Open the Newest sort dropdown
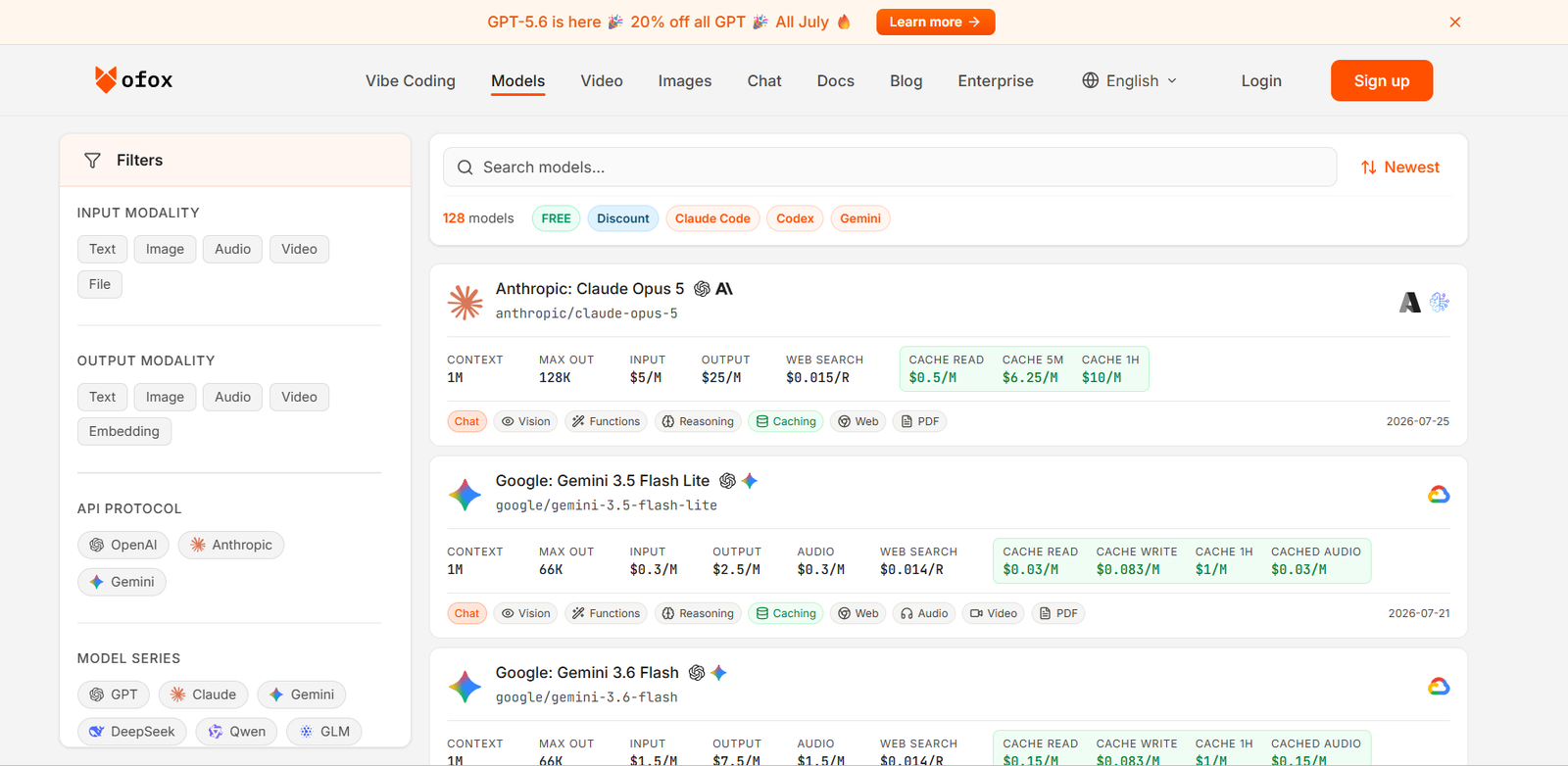Screen dimensions: 1568x766 click(1400, 168)
